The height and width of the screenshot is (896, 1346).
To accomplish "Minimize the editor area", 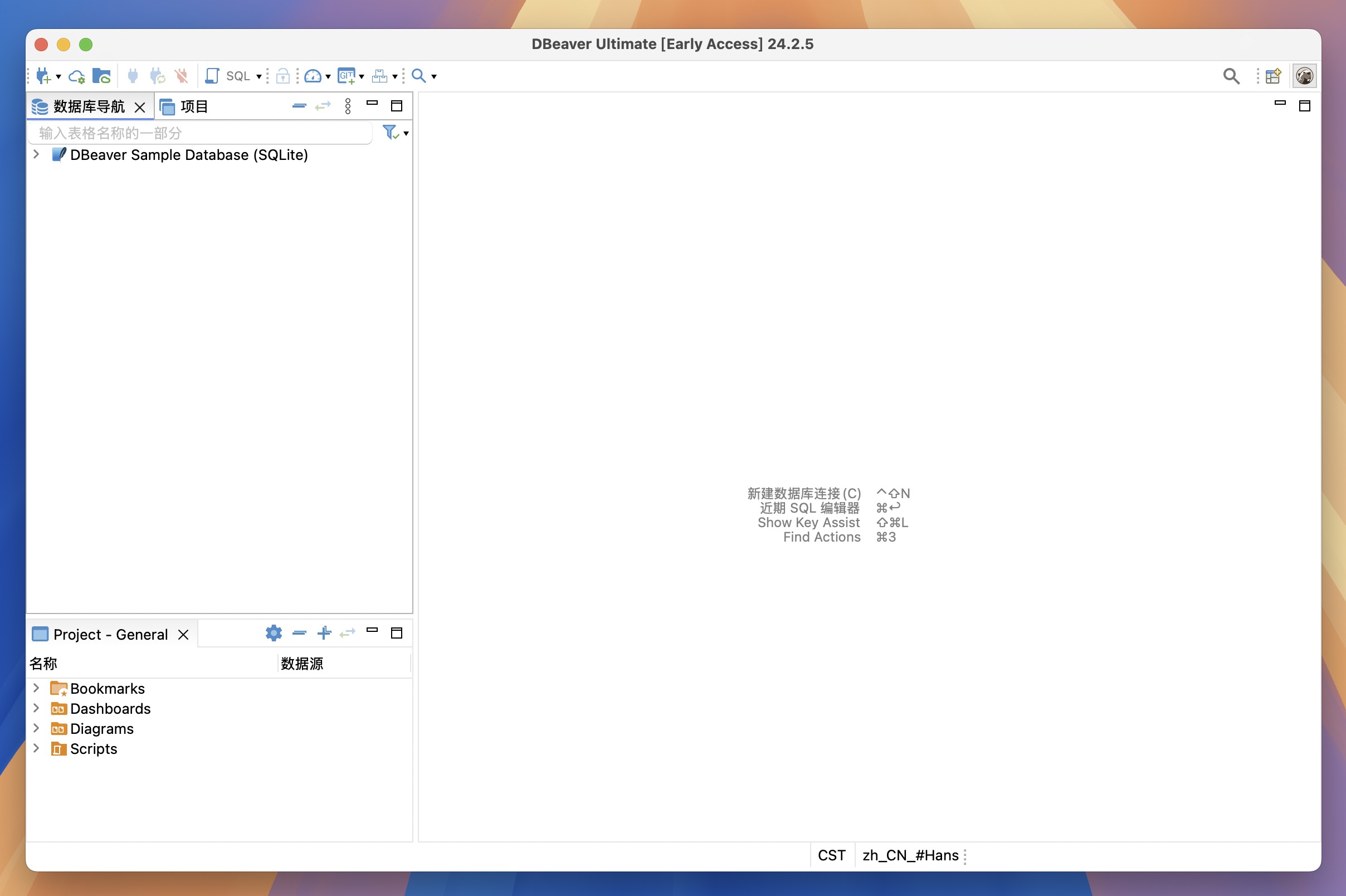I will [x=1280, y=104].
